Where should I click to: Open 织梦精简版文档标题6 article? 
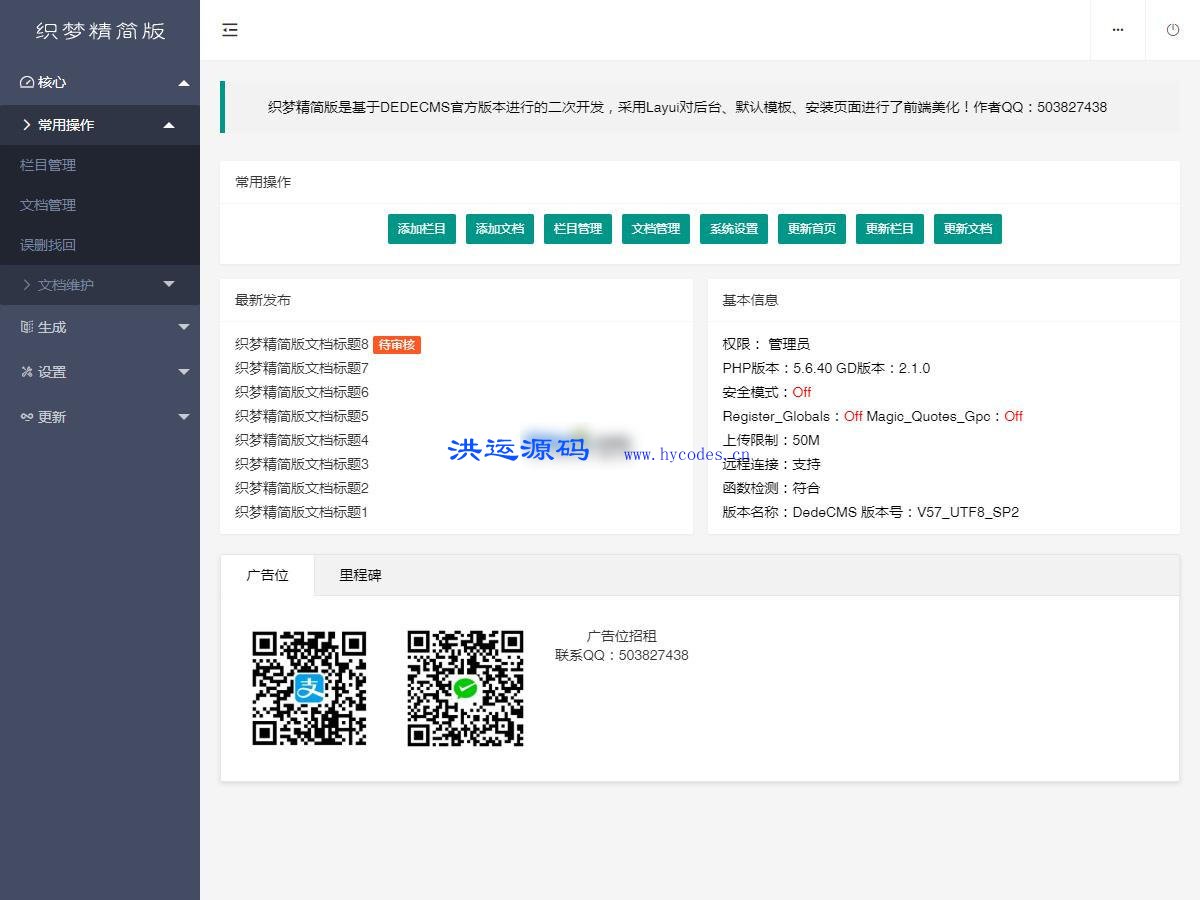(x=302, y=392)
